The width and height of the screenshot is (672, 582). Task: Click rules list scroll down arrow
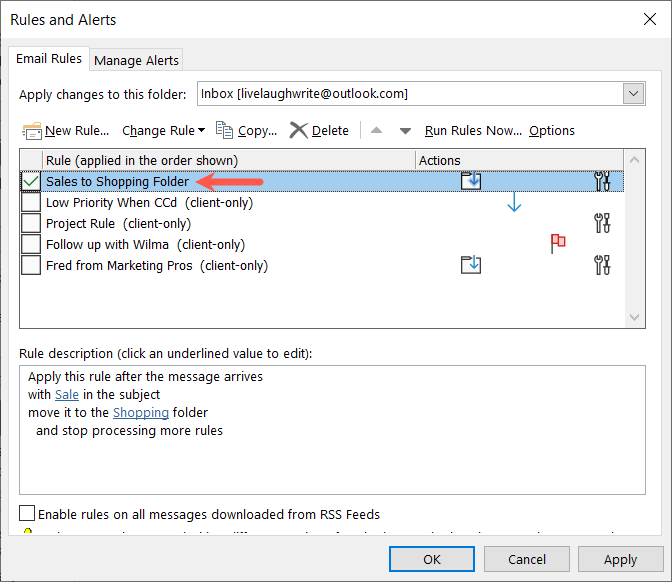(634, 317)
